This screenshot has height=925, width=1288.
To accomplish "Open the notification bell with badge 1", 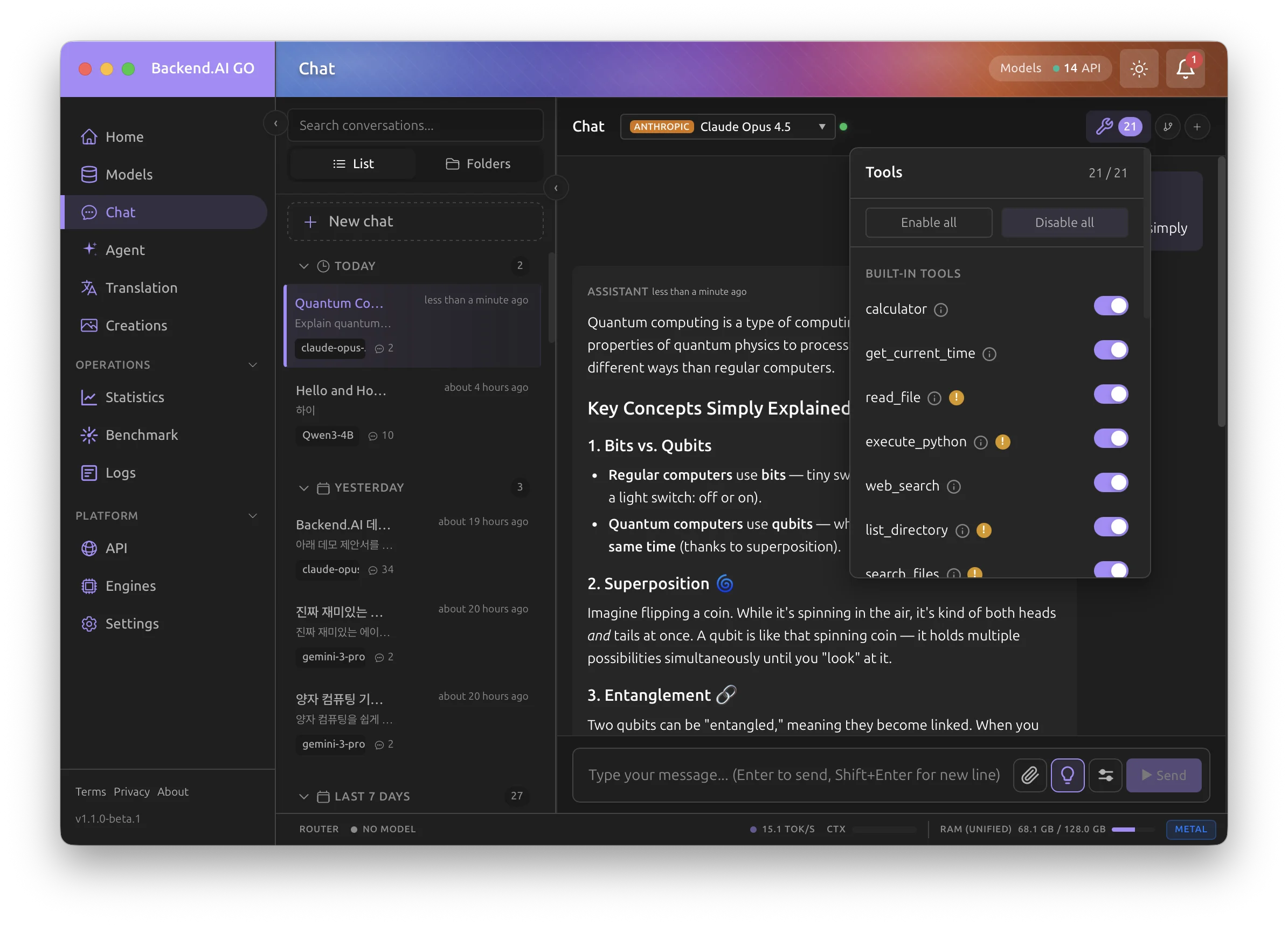I will coord(1185,68).
